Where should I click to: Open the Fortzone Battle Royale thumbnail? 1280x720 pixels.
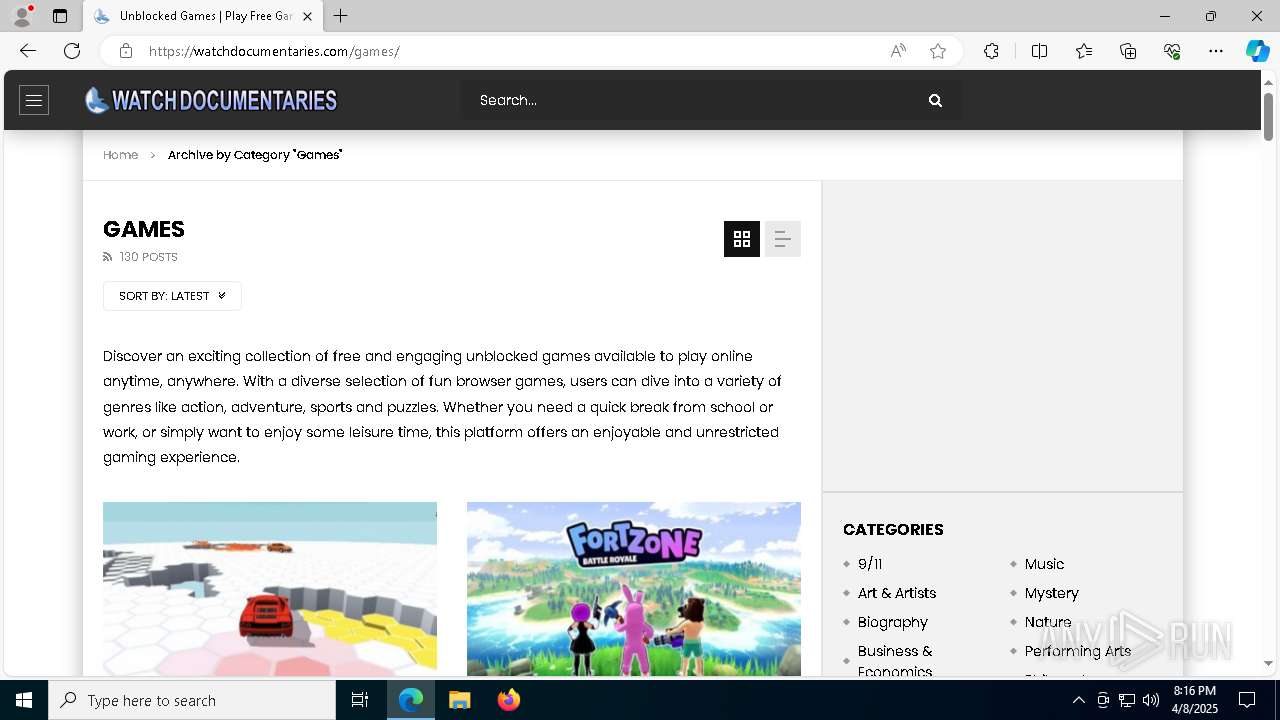click(x=634, y=589)
